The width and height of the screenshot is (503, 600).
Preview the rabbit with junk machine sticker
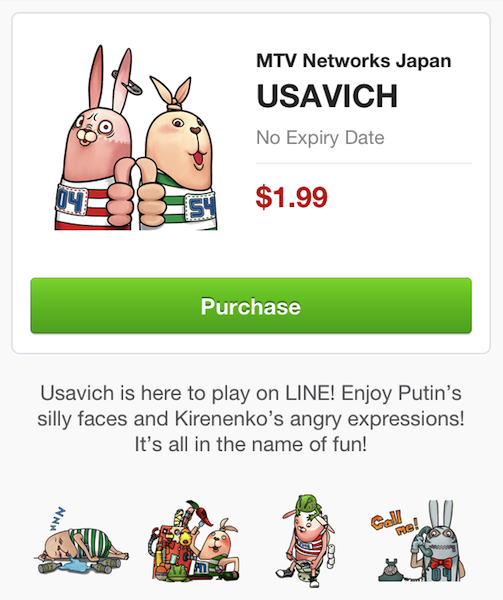[x=194, y=541]
